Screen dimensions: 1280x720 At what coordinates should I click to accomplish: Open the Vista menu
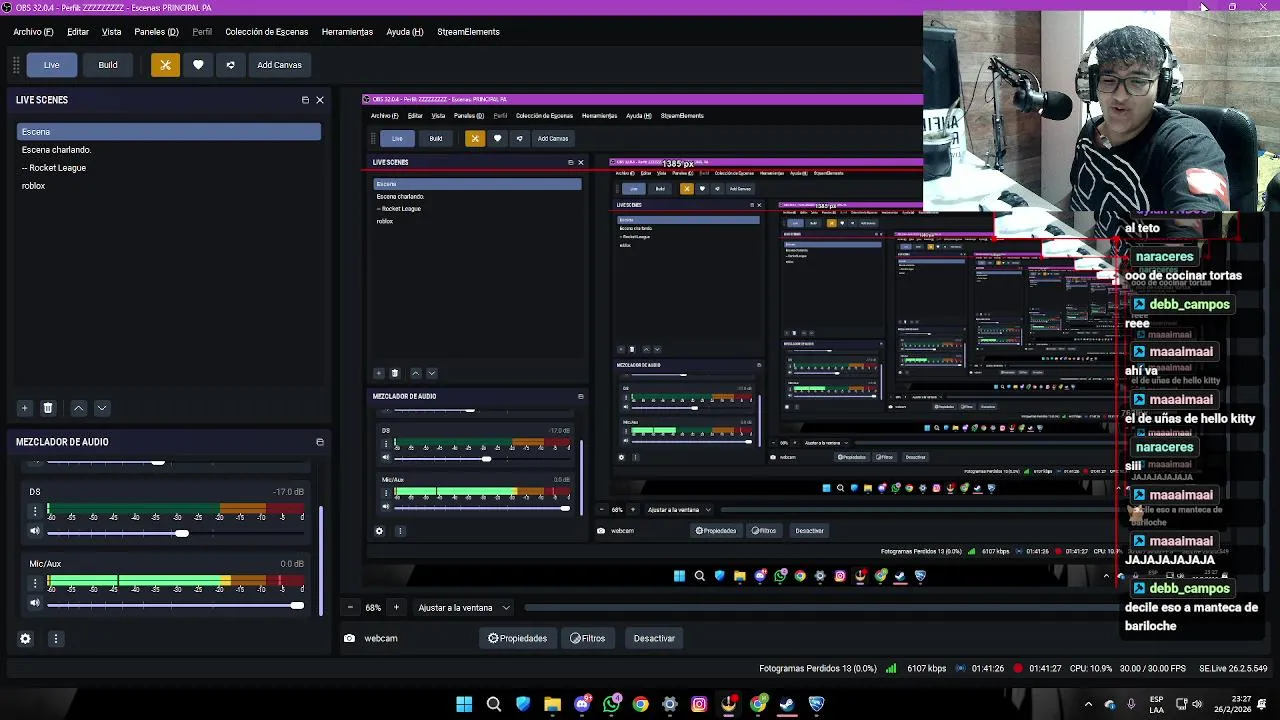click(111, 32)
